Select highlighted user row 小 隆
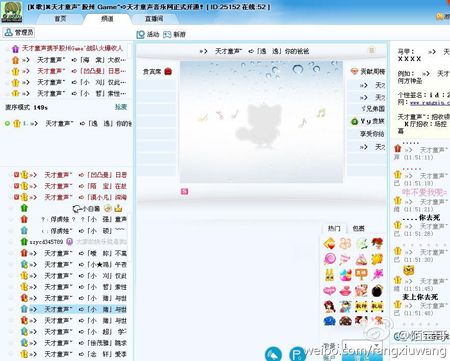Image resolution: width=450 pixels, height=361 pixels. point(74,309)
